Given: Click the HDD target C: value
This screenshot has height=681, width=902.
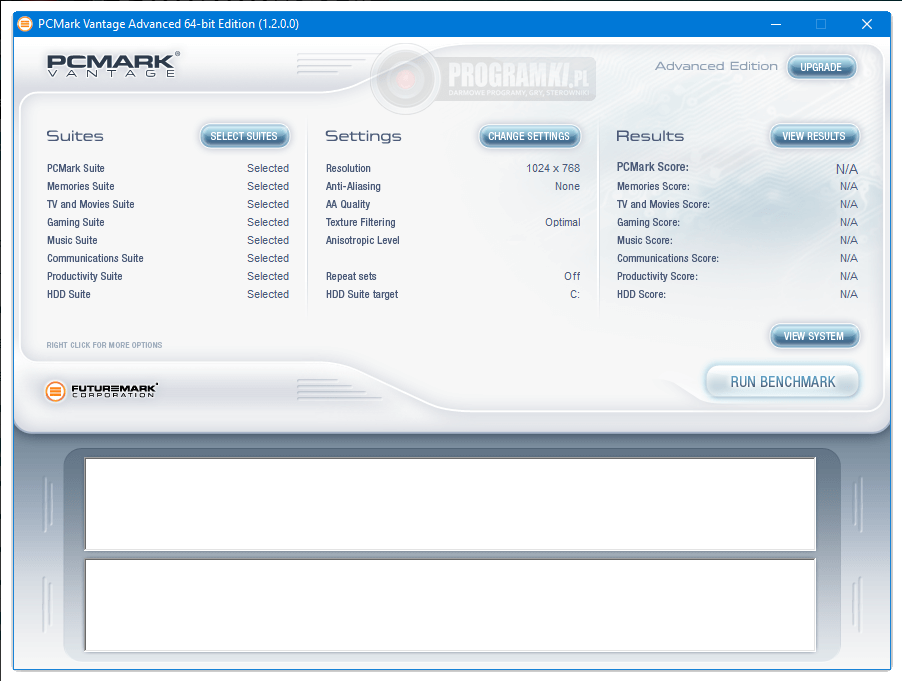Looking at the screenshot, I should pos(575,294).
